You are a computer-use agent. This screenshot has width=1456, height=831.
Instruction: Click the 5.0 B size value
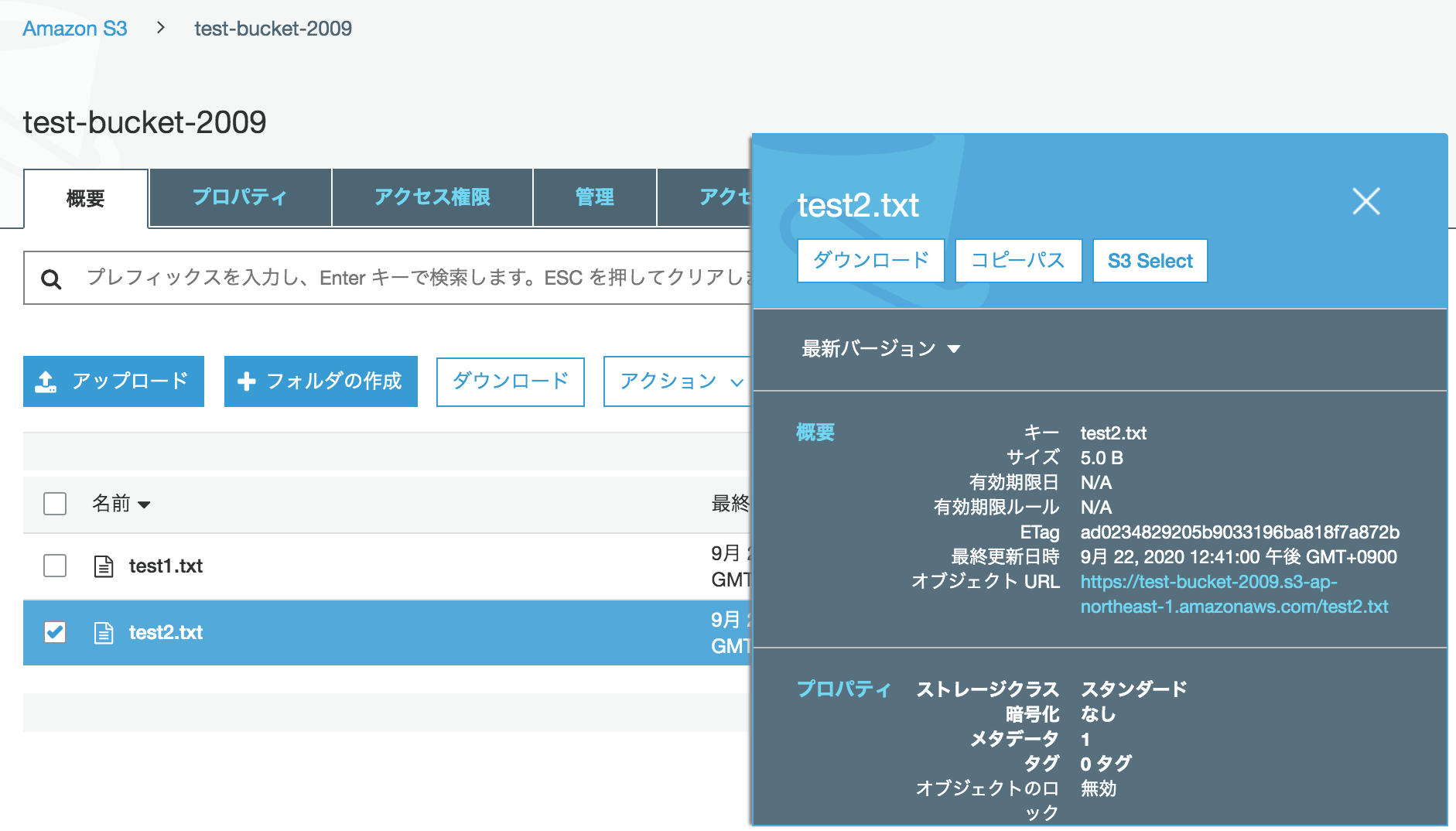point(1102,458)
